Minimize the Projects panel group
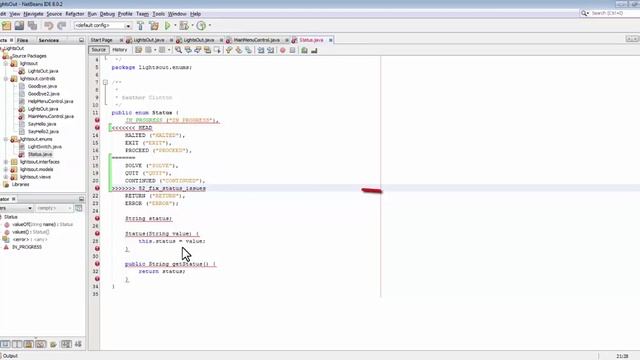This screenshot has height=360, width=640. [x=81, y=40]
